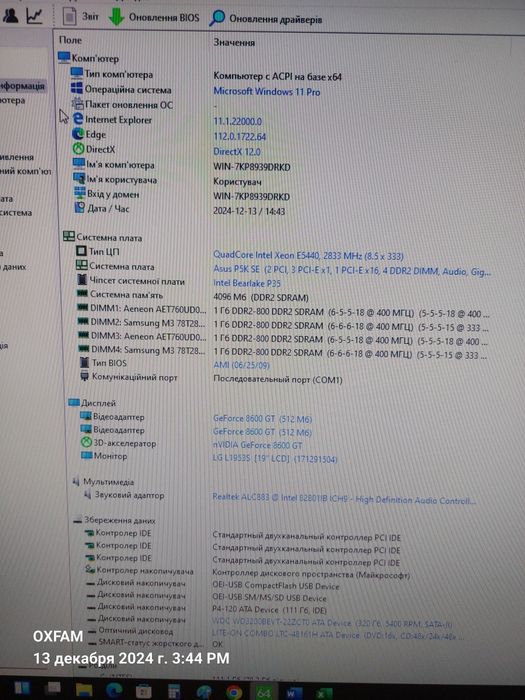Select the DIMM3: Aeneon memory row

pyautogui.click(x=283, y=338)
